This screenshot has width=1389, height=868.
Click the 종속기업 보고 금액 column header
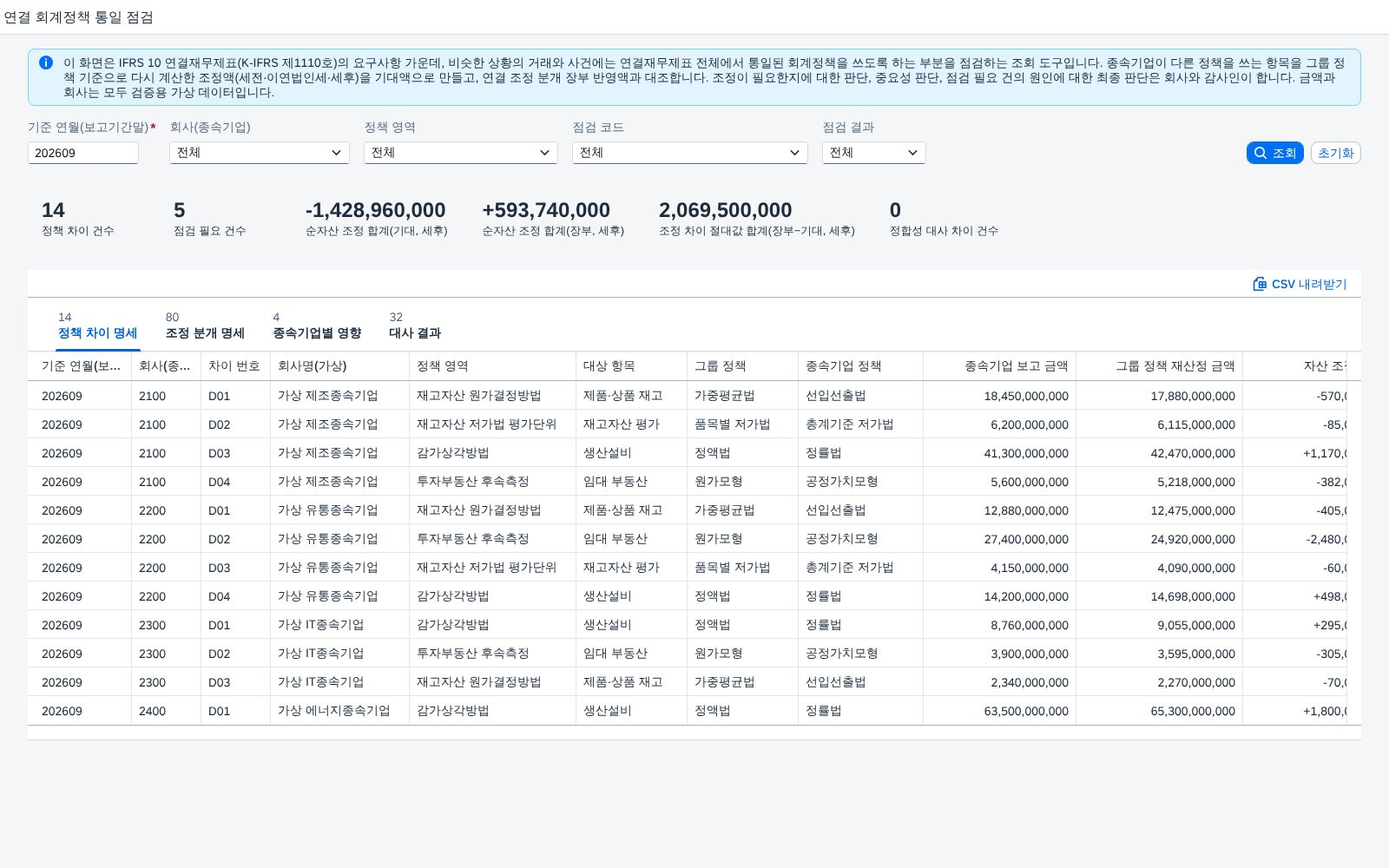pos(999,366)
